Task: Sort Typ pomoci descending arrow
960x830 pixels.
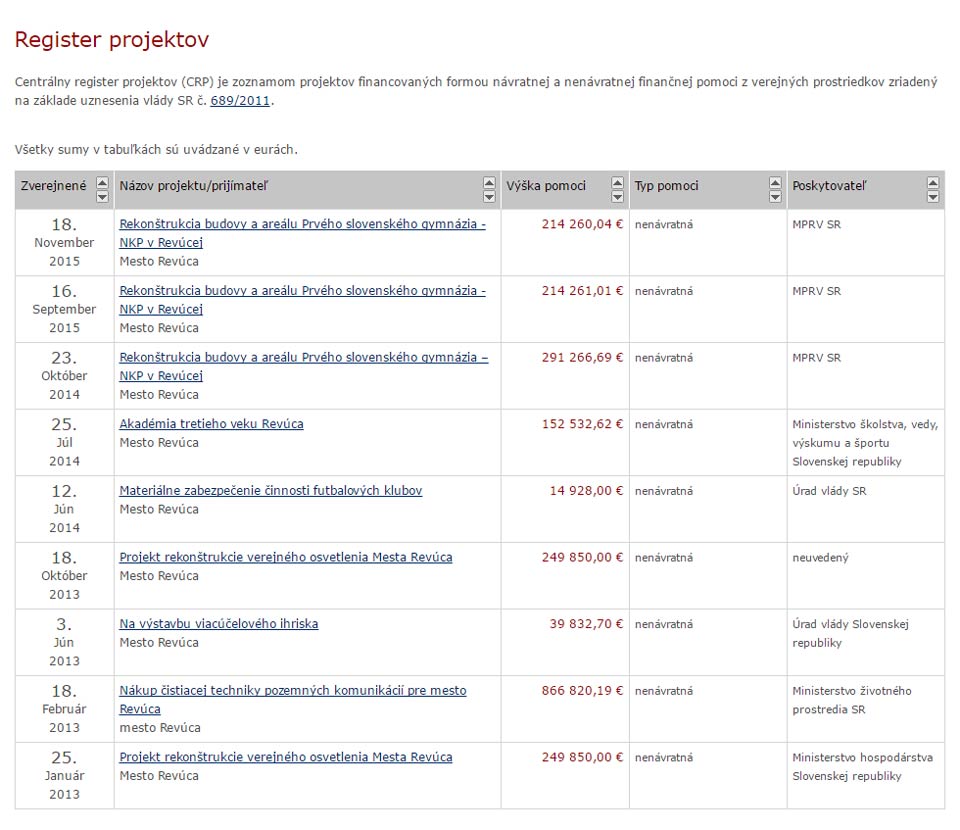Action: coord(775,197)
